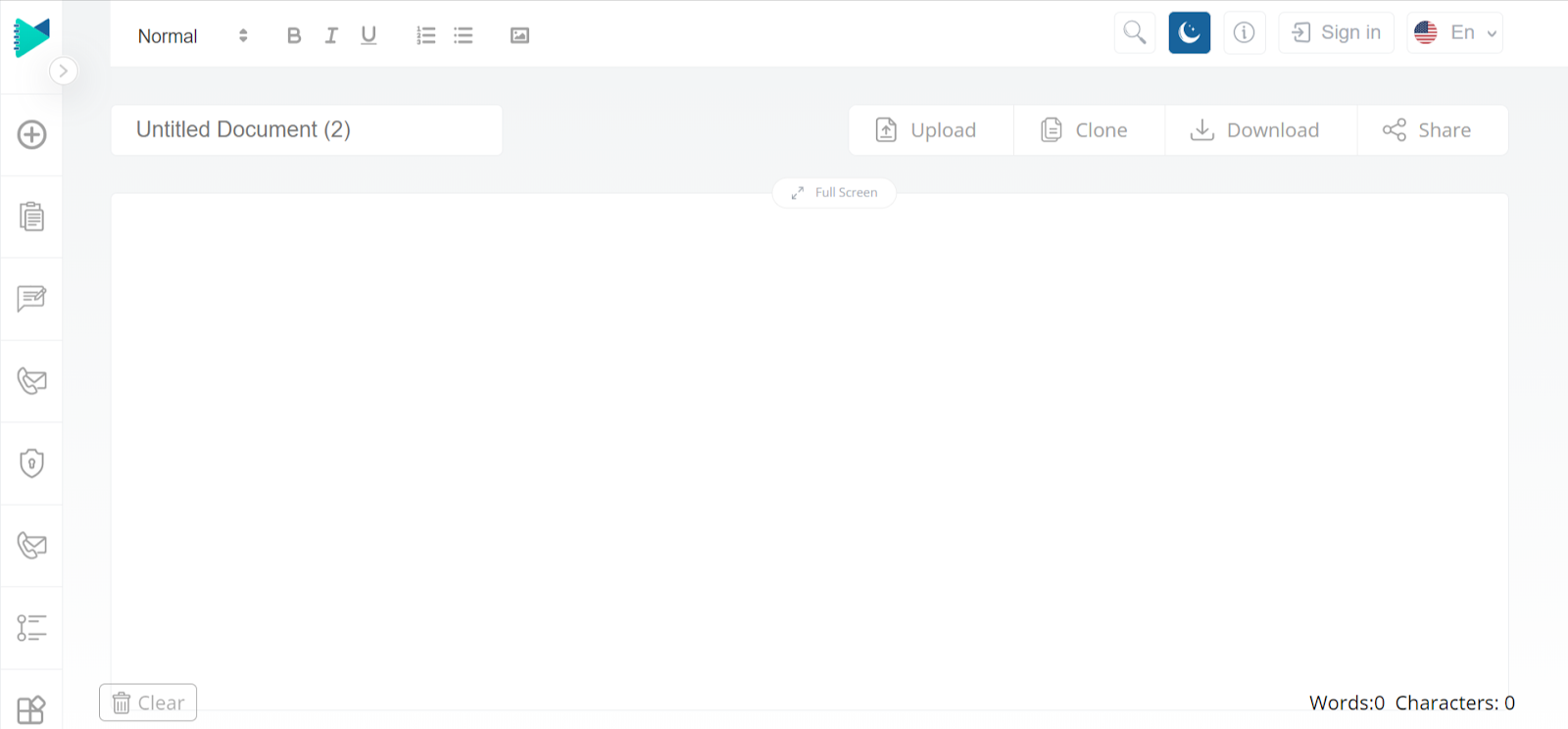Image resolution: width=1568 pixels, height=729 pixels.
Task: Open the Normal text style dropdown
Action: click(x=193, y=35)
